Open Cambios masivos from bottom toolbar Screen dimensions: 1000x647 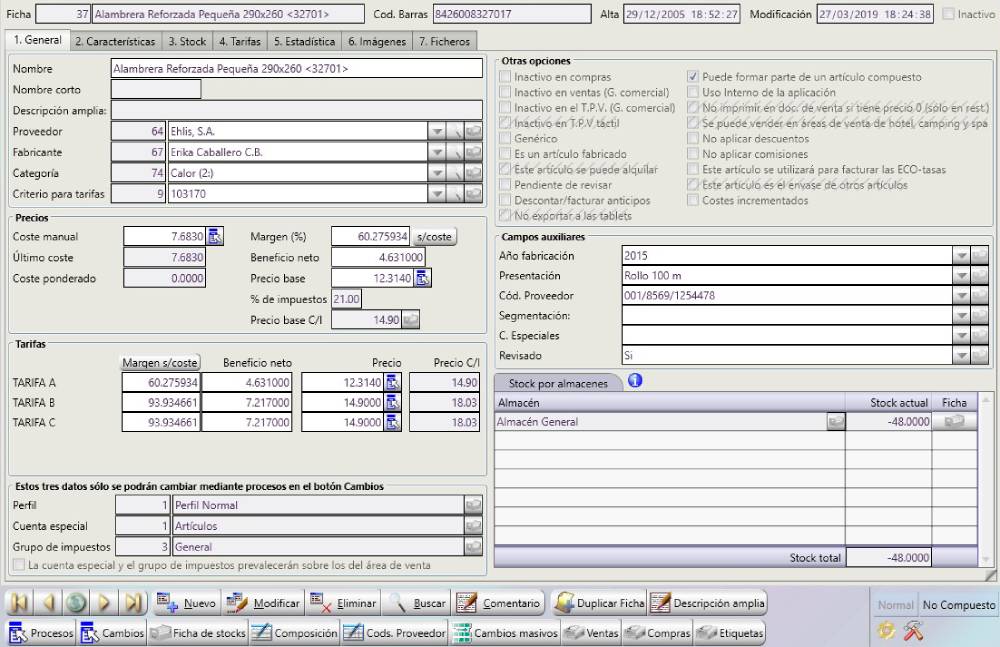tap(503, 633)
